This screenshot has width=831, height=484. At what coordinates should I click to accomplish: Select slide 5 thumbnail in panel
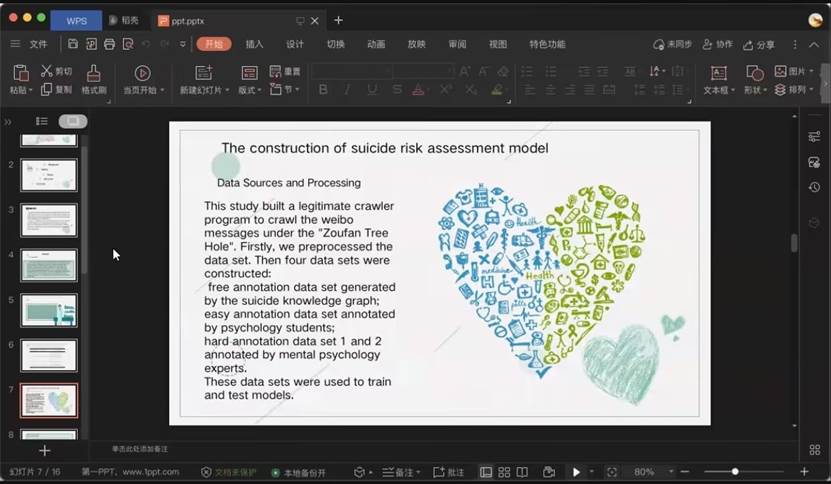(x=48, y=310)
